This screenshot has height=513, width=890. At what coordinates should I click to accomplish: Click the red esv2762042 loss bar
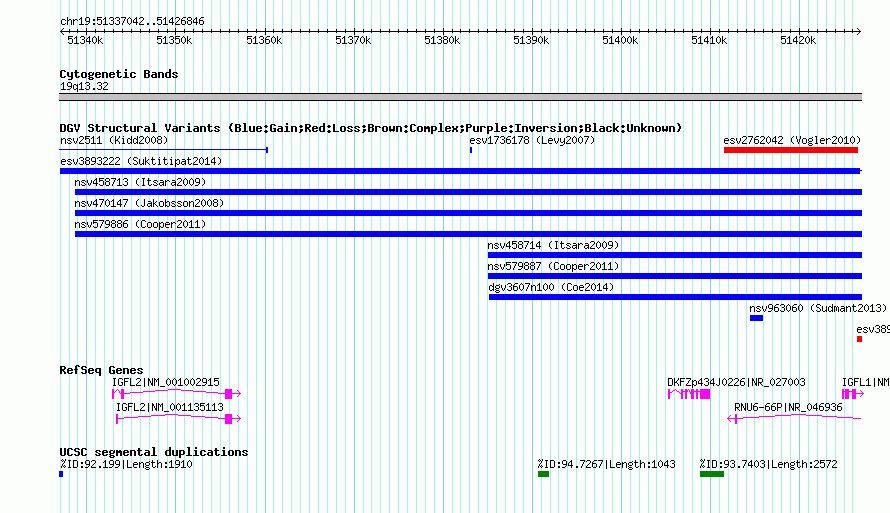pos(791,150)
